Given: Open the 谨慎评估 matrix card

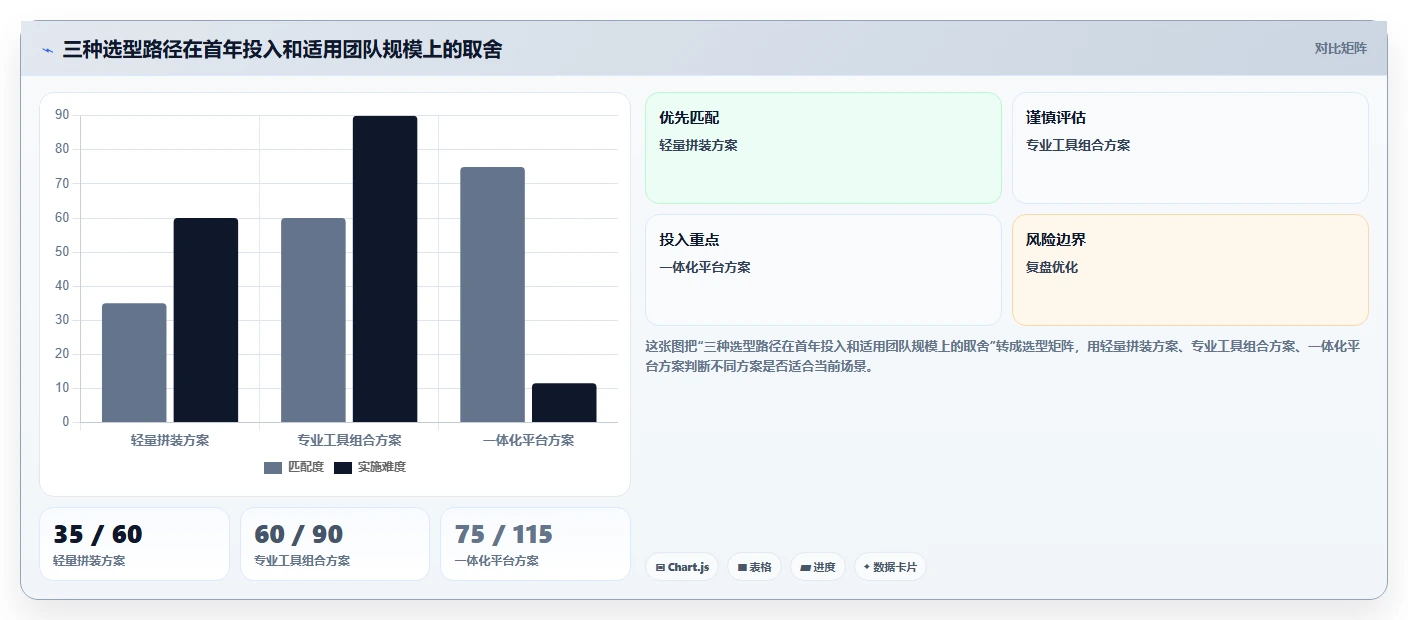Looking at the screenshot, I should click(1190, 148).
